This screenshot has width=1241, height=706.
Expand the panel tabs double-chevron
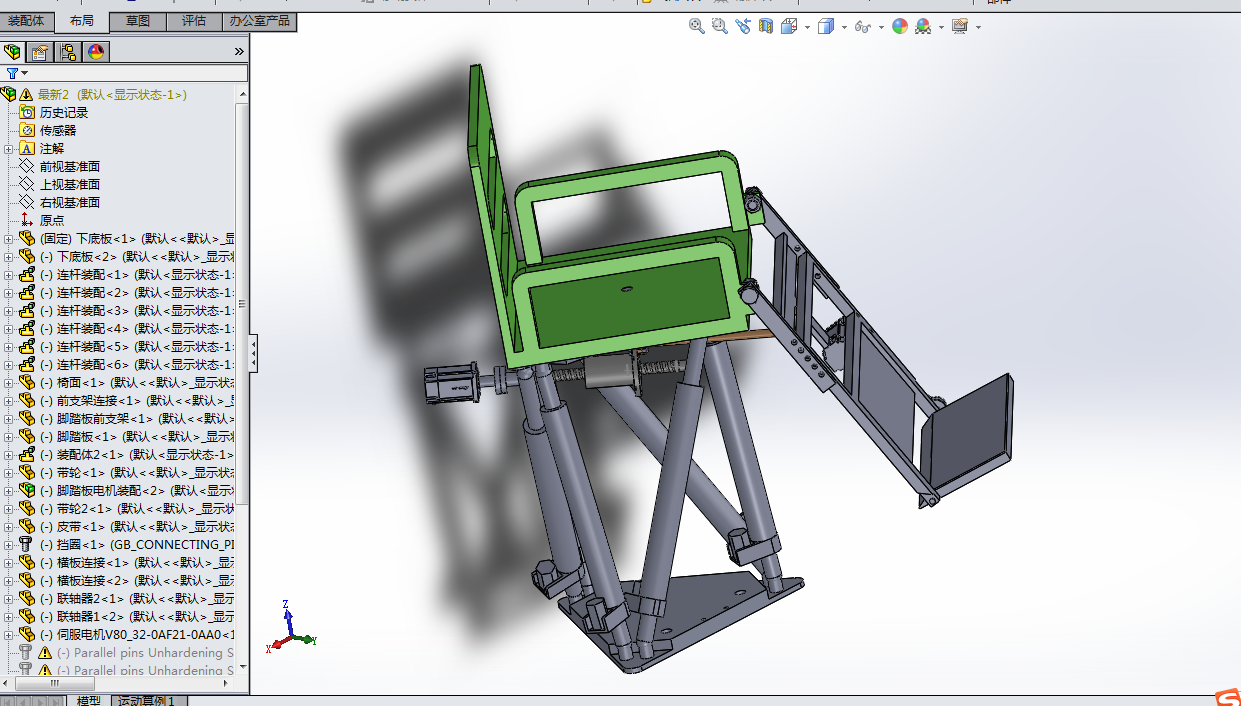pyautogui.click(x=239, y=52)
